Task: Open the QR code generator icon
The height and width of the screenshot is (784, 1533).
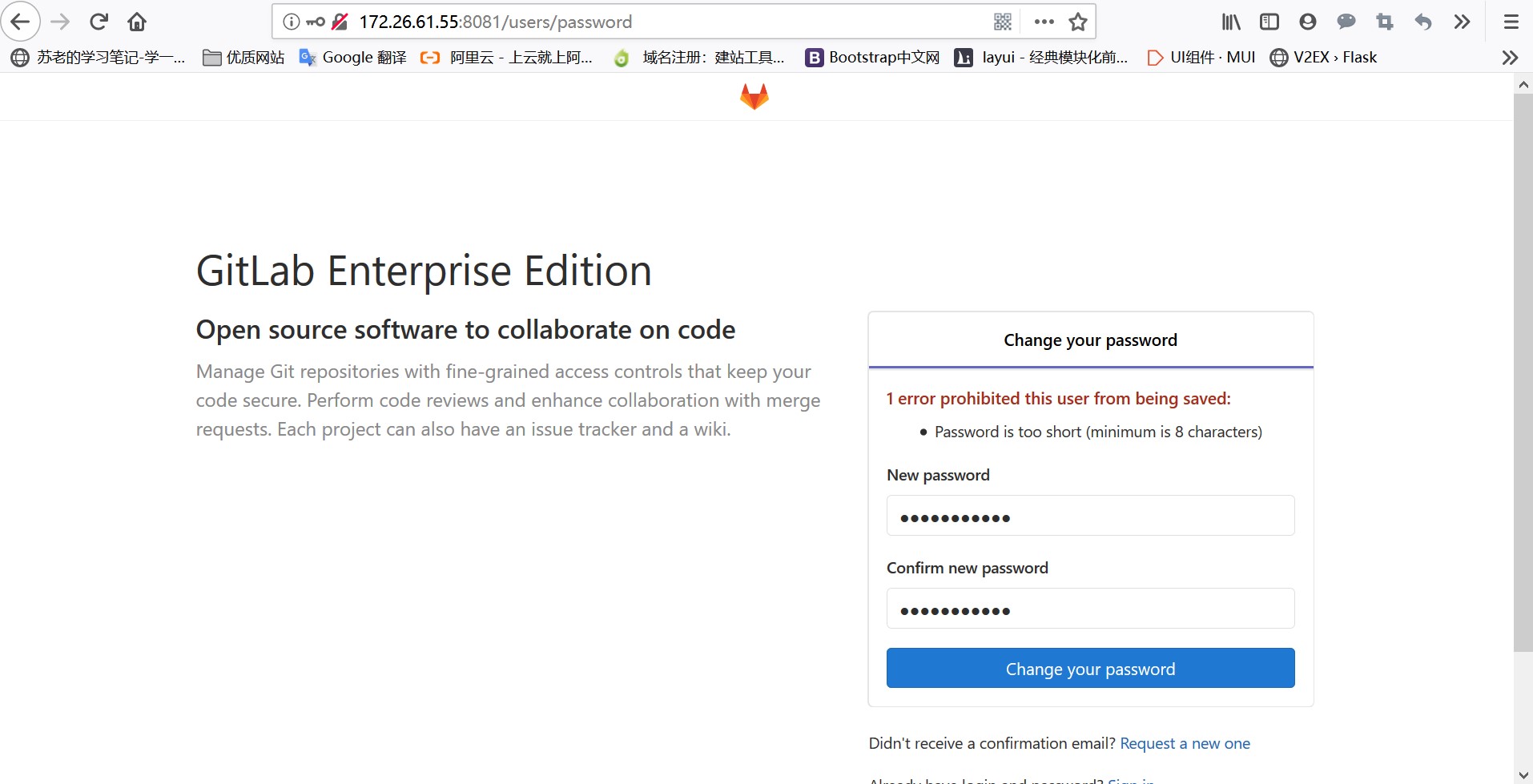Action: point(1003,22)
